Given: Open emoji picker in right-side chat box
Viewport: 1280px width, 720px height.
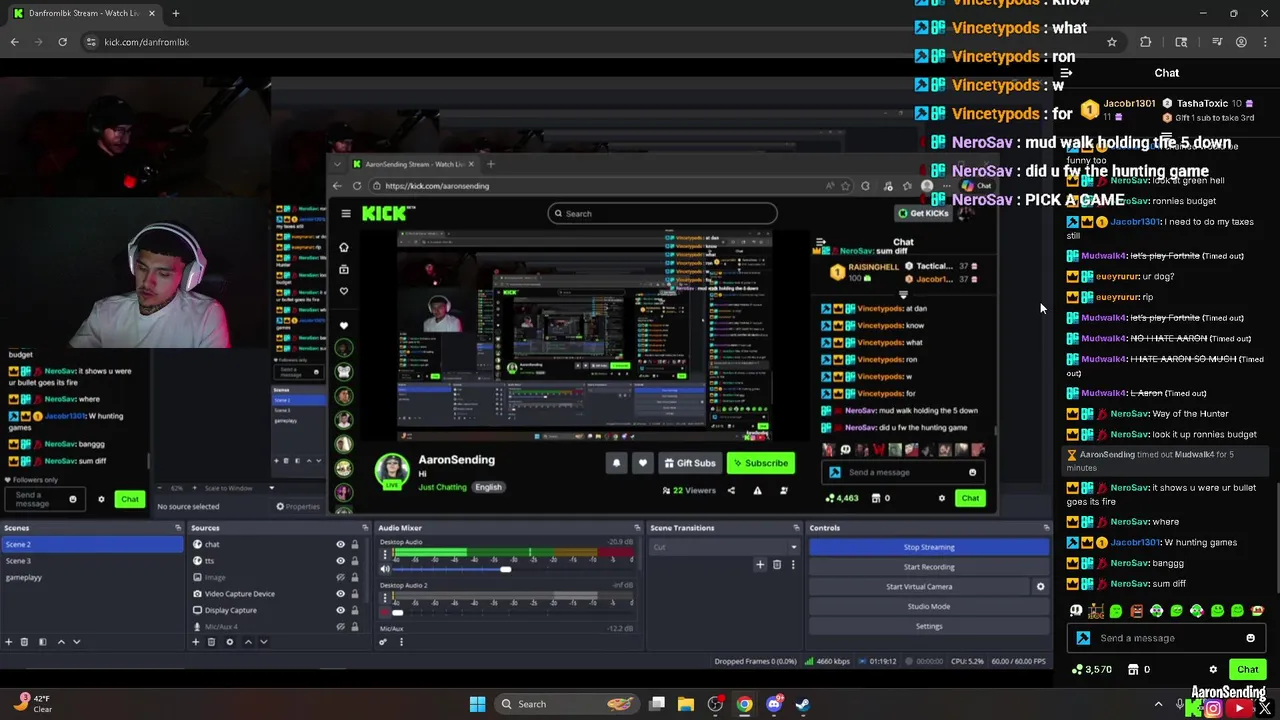Looking at the screenshot, I should 1250,638.
